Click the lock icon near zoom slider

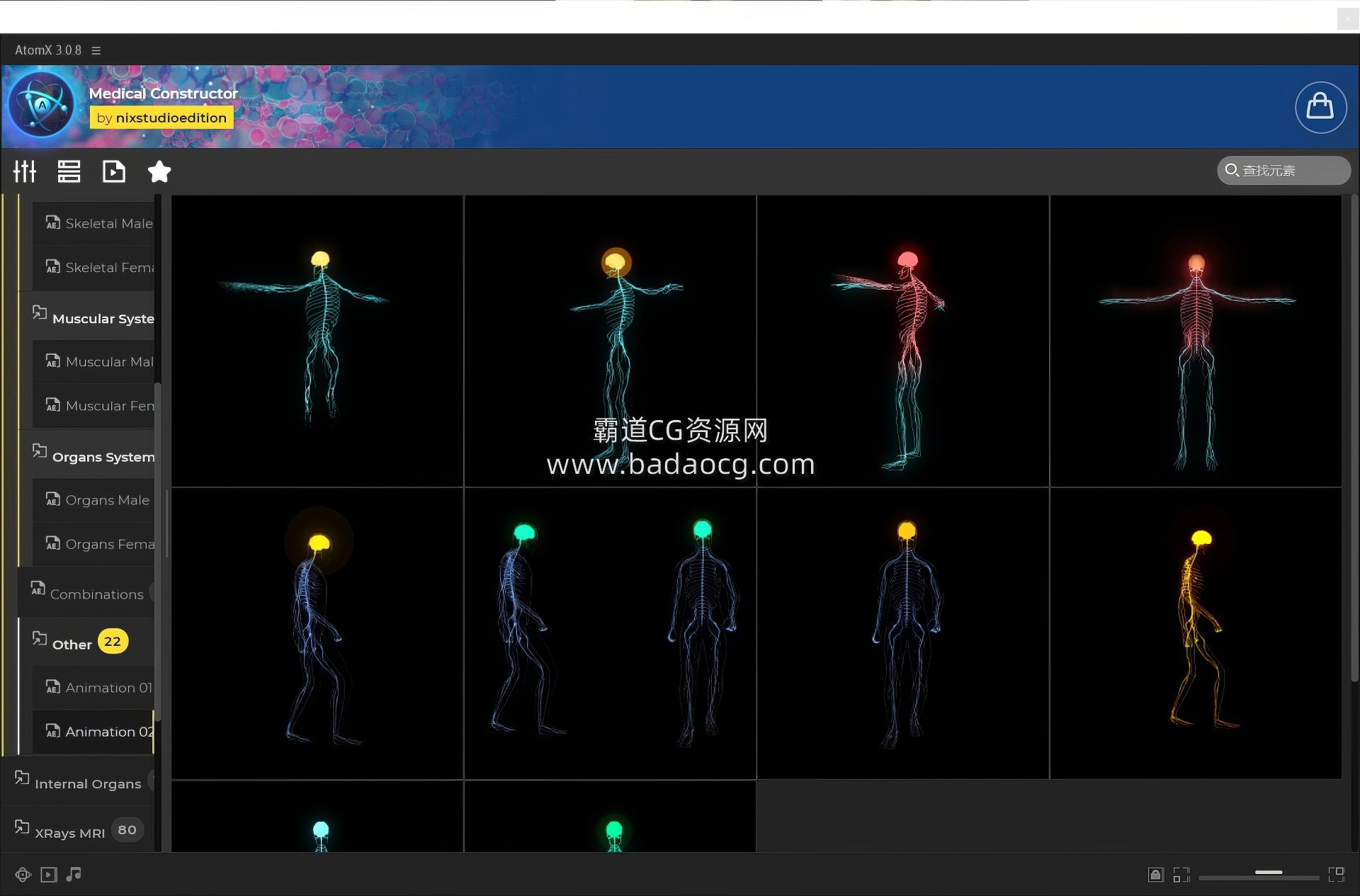click(x=1155, y=875)
